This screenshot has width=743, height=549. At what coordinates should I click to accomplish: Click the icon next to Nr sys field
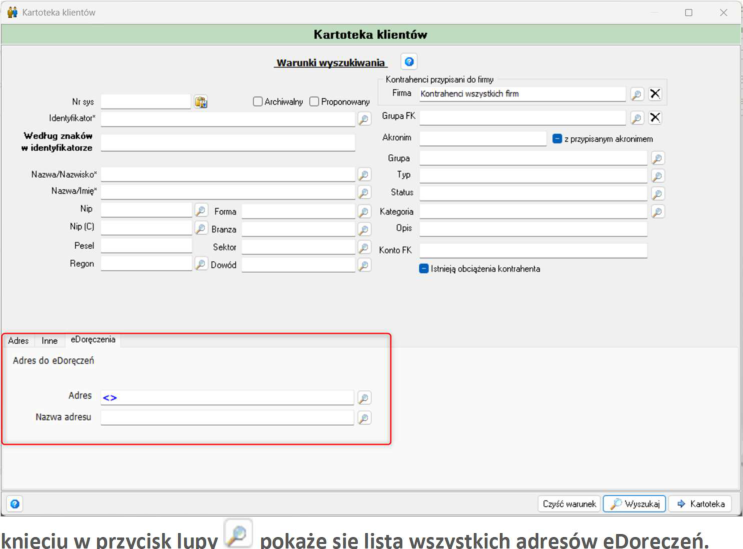tap(201, 102)
